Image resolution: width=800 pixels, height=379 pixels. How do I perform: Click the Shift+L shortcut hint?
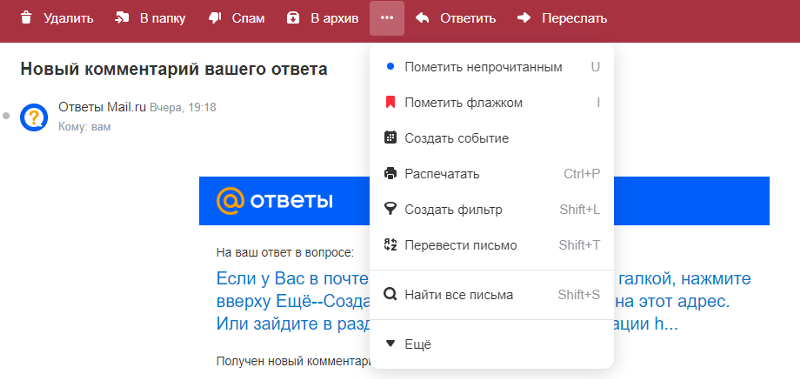(x=580, y=210)
